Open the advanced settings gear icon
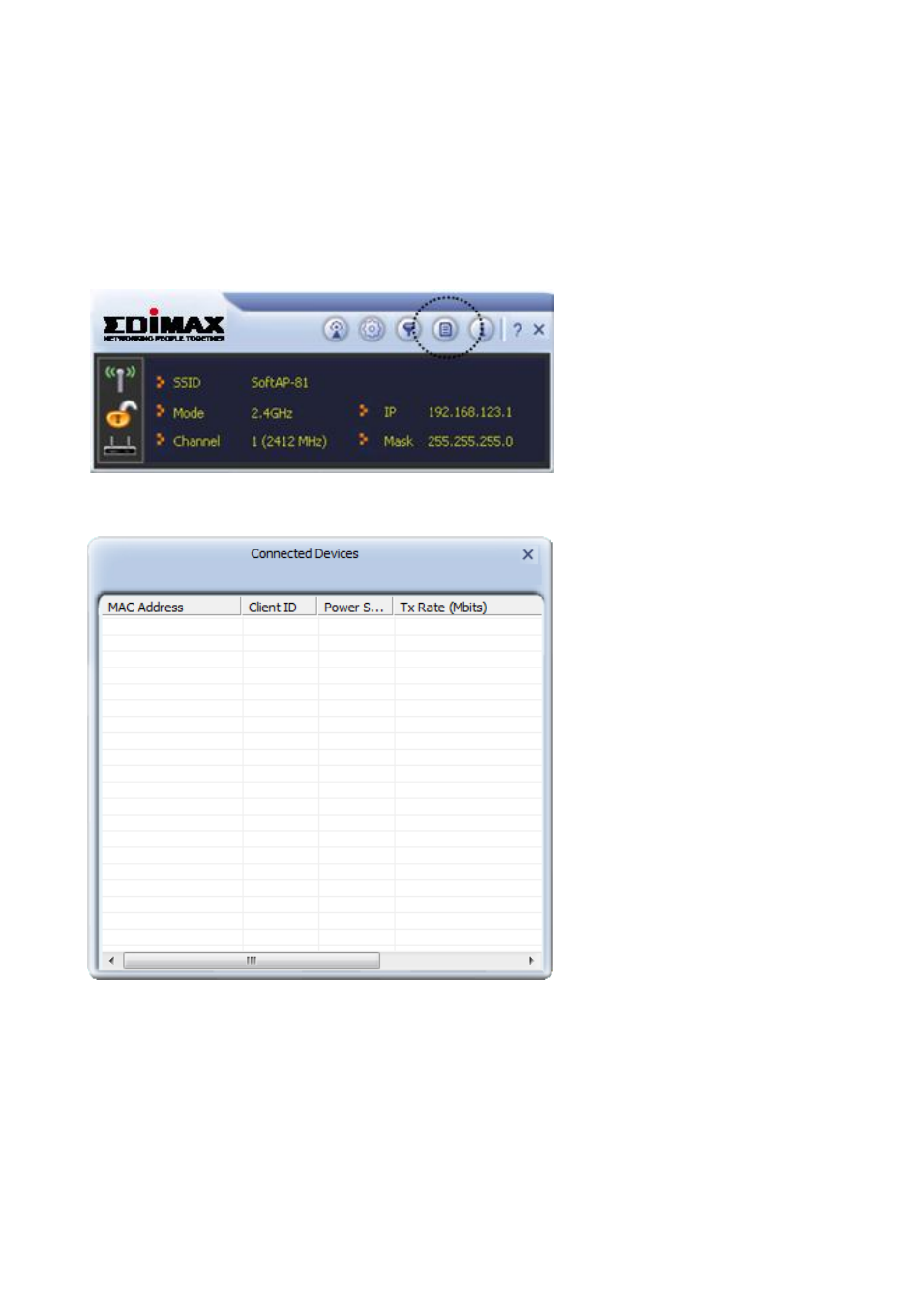 pos(372,330)
